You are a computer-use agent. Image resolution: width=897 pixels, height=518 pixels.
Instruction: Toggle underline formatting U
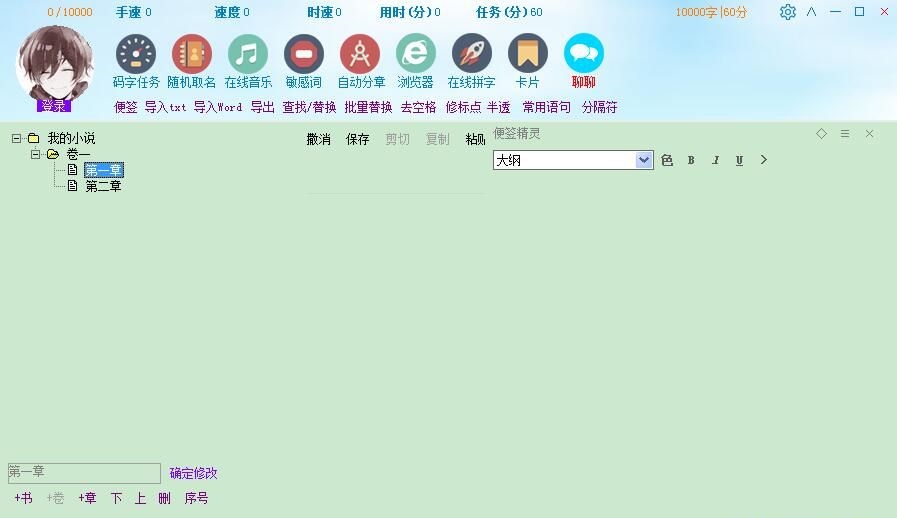click(x=739, y=160)
